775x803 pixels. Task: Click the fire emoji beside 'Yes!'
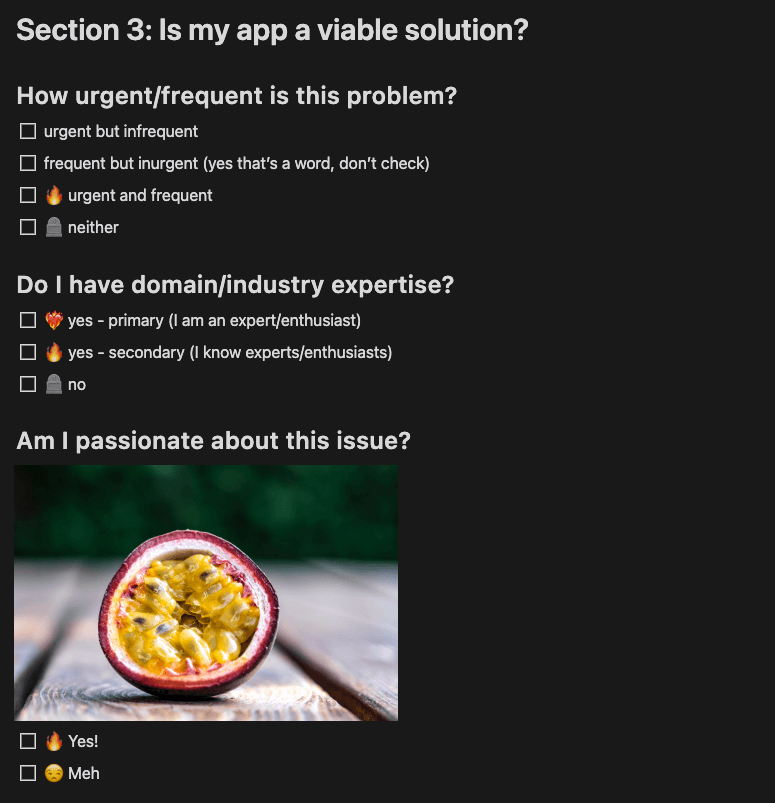click(x=54, y=741)
